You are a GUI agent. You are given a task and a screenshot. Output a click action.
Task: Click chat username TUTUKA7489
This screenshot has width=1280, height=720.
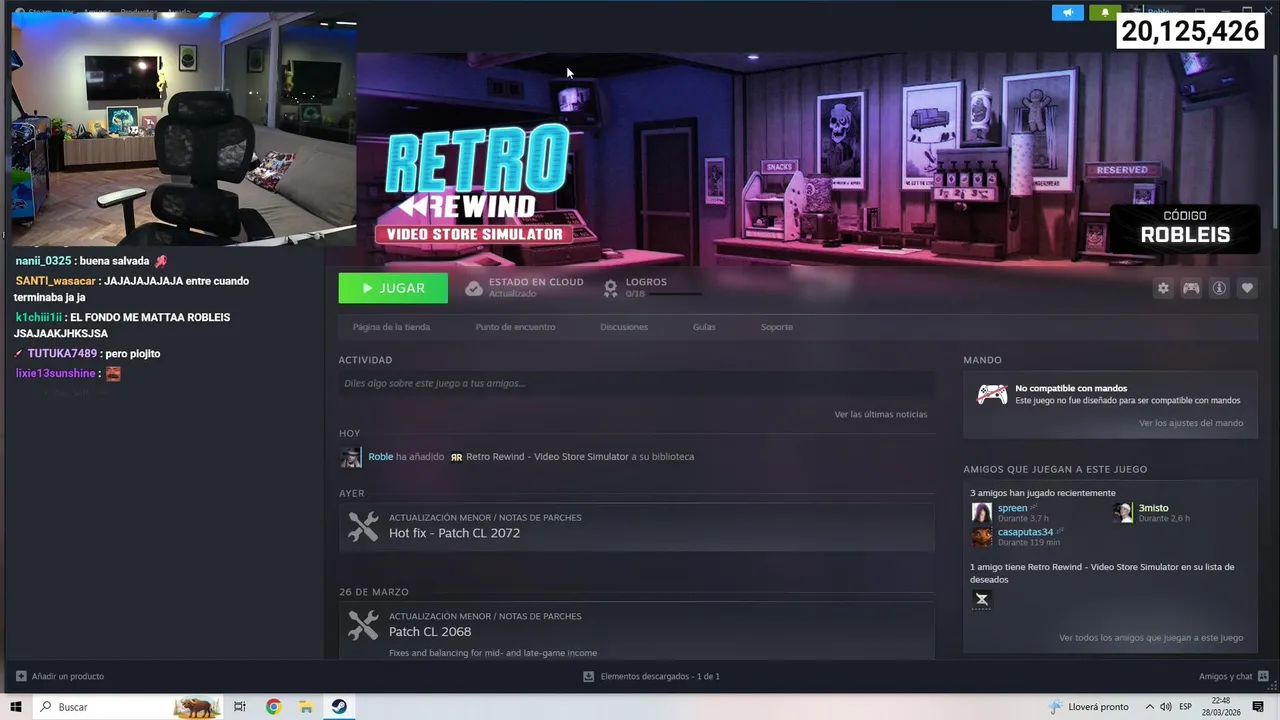coord(62,353)
